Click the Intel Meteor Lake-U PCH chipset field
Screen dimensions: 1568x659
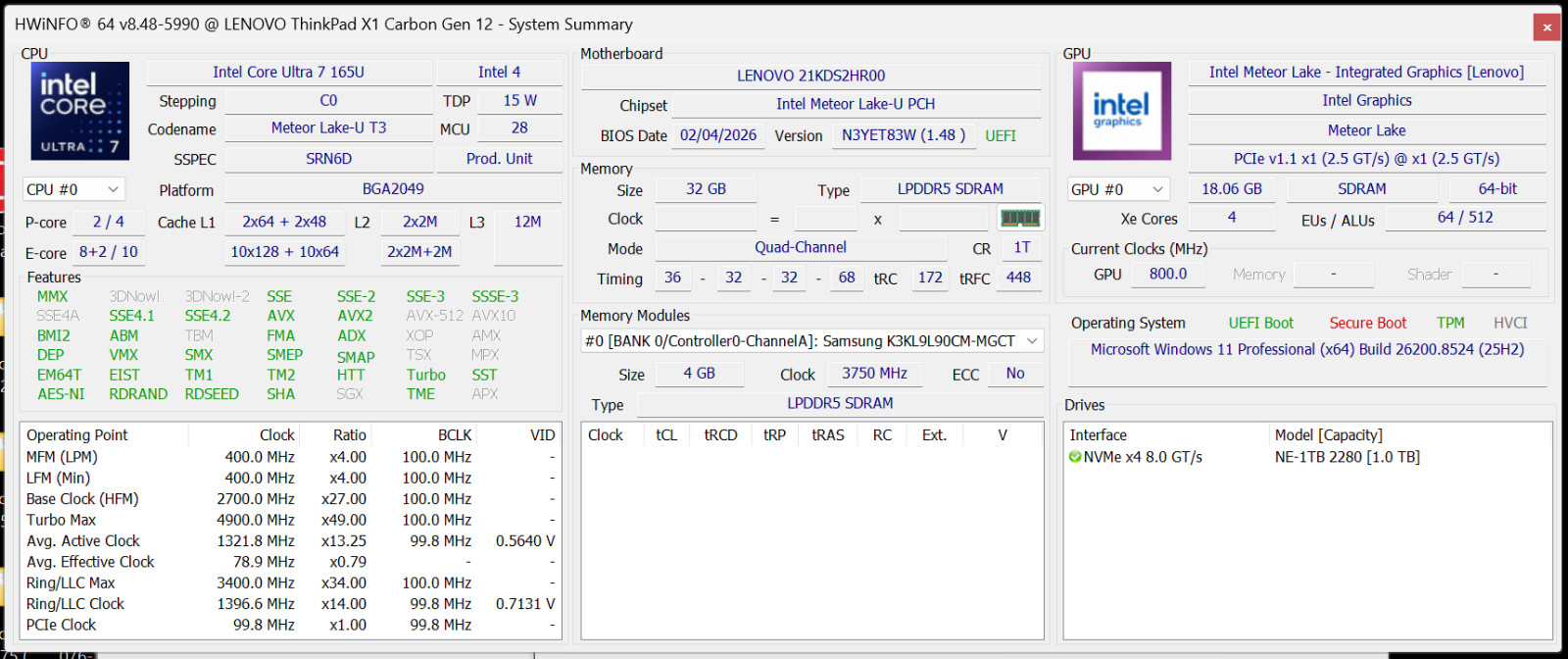(x=856, y=104)
